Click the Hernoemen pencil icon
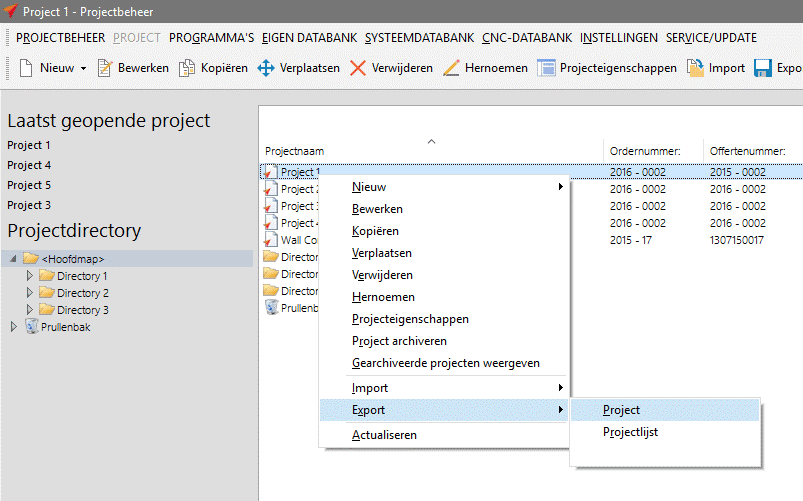The width and height of the screenshot is (803, 501). (x=451, y=68)
